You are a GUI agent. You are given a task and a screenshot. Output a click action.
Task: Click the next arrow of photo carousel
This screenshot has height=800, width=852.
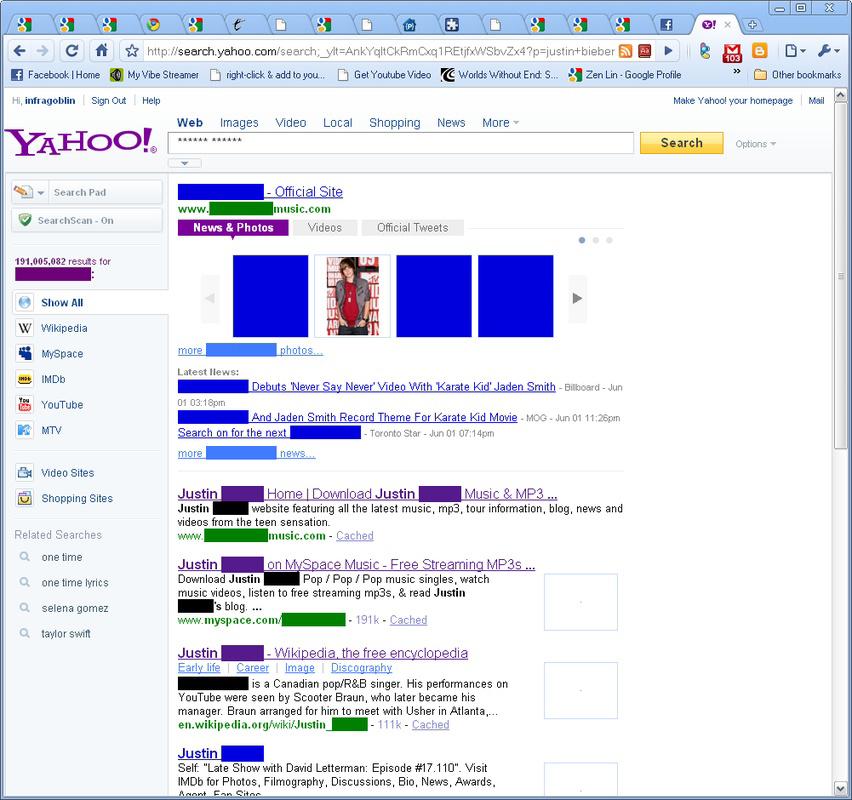tap(578, 298)
